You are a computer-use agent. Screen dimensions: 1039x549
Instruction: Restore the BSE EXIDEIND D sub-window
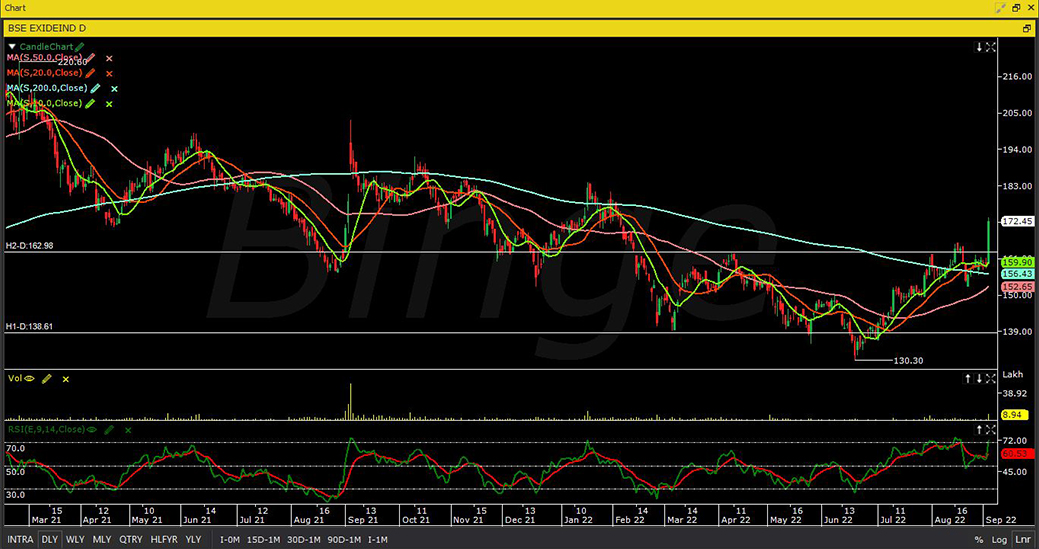(x=1027, y=28)
